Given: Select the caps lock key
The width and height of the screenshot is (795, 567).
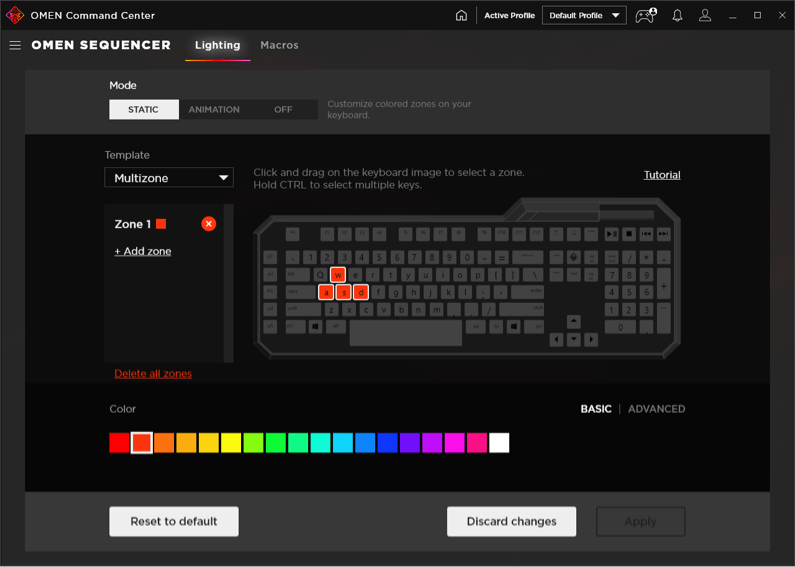Looking at the screenshot, I should (x=301, y=292).
